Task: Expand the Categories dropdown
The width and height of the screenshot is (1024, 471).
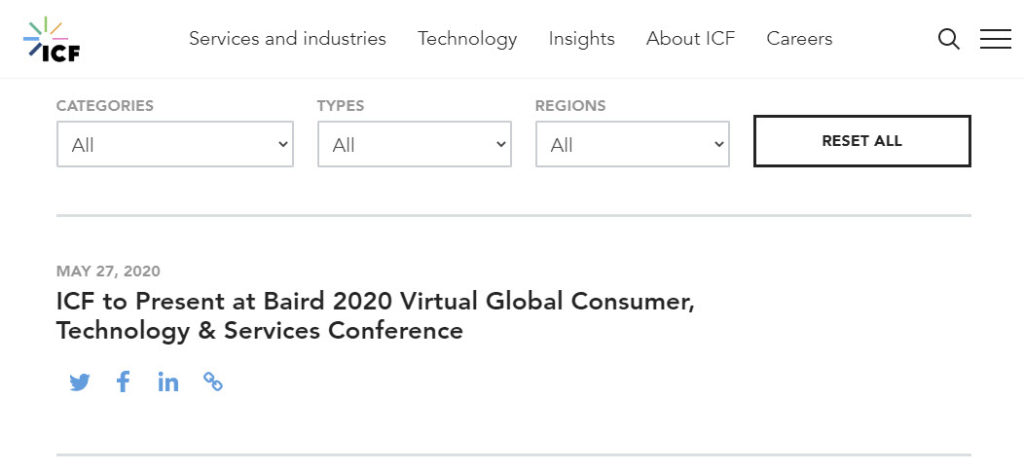Action: (175, 144)
